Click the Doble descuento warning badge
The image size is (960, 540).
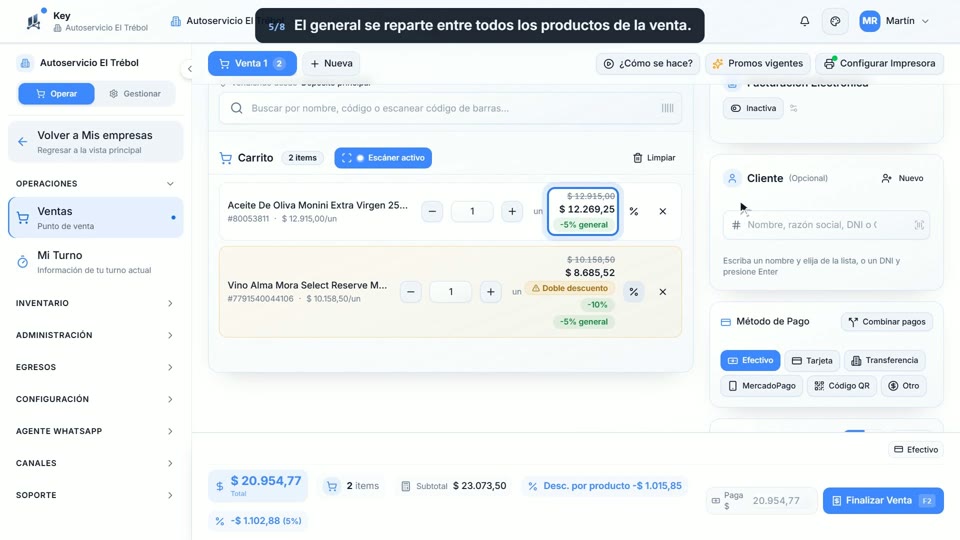click(570, 288)
